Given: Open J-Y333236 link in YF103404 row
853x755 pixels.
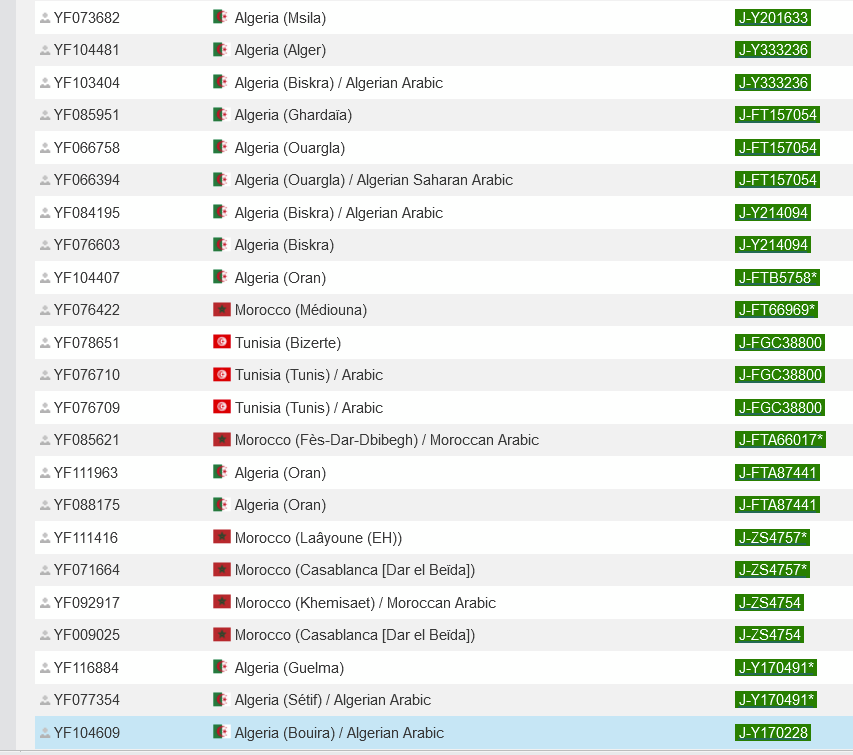Looking at the screenshot, I should click(x=772, y=83).
